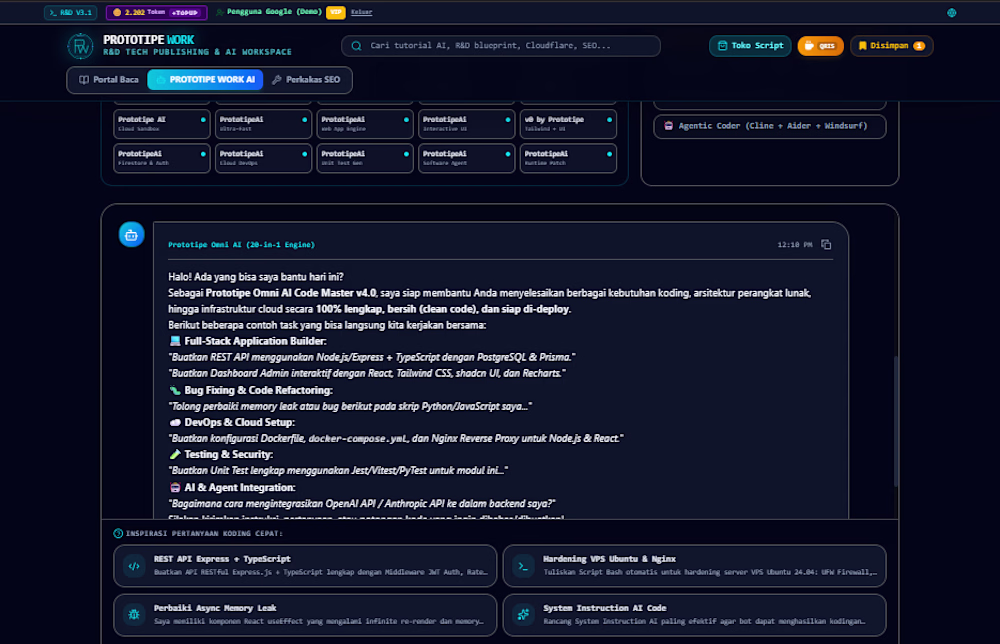Click the Prototipe Omni AI (20-in-1 Engine) header
The image size is (1000, 644).
[x=241, y=245]
